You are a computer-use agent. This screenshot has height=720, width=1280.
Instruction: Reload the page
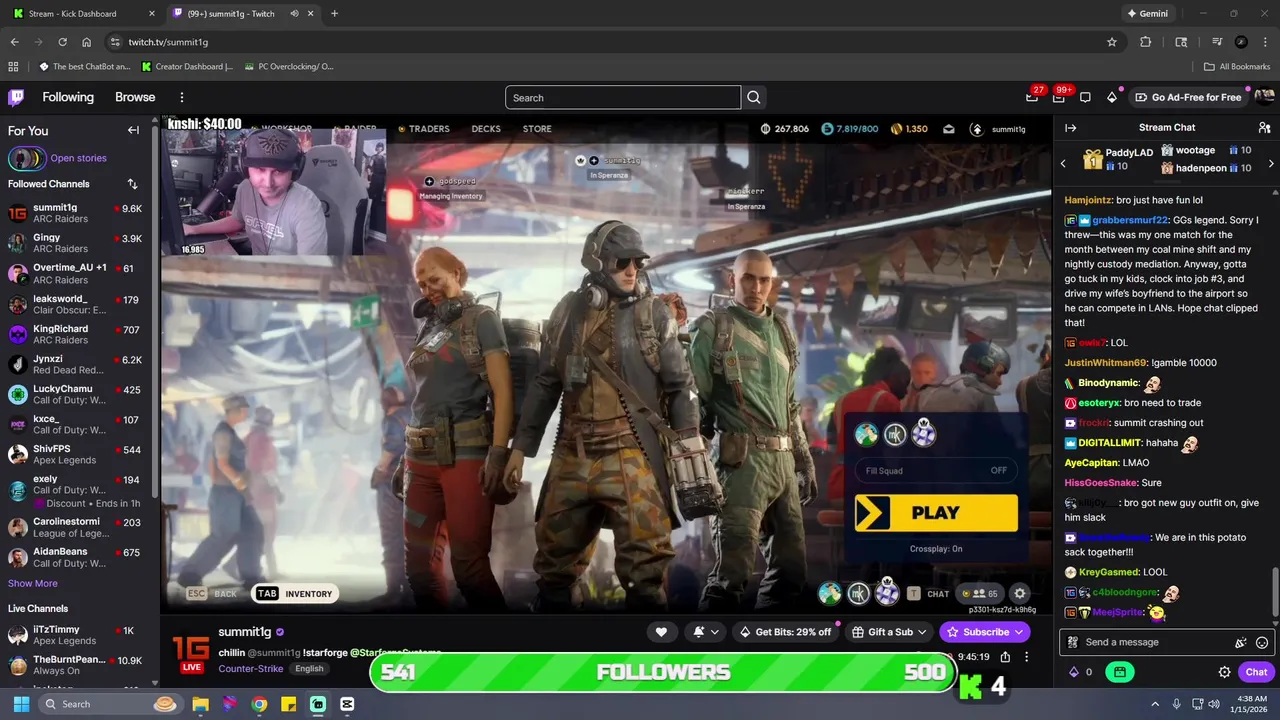[x=62, y=42]
